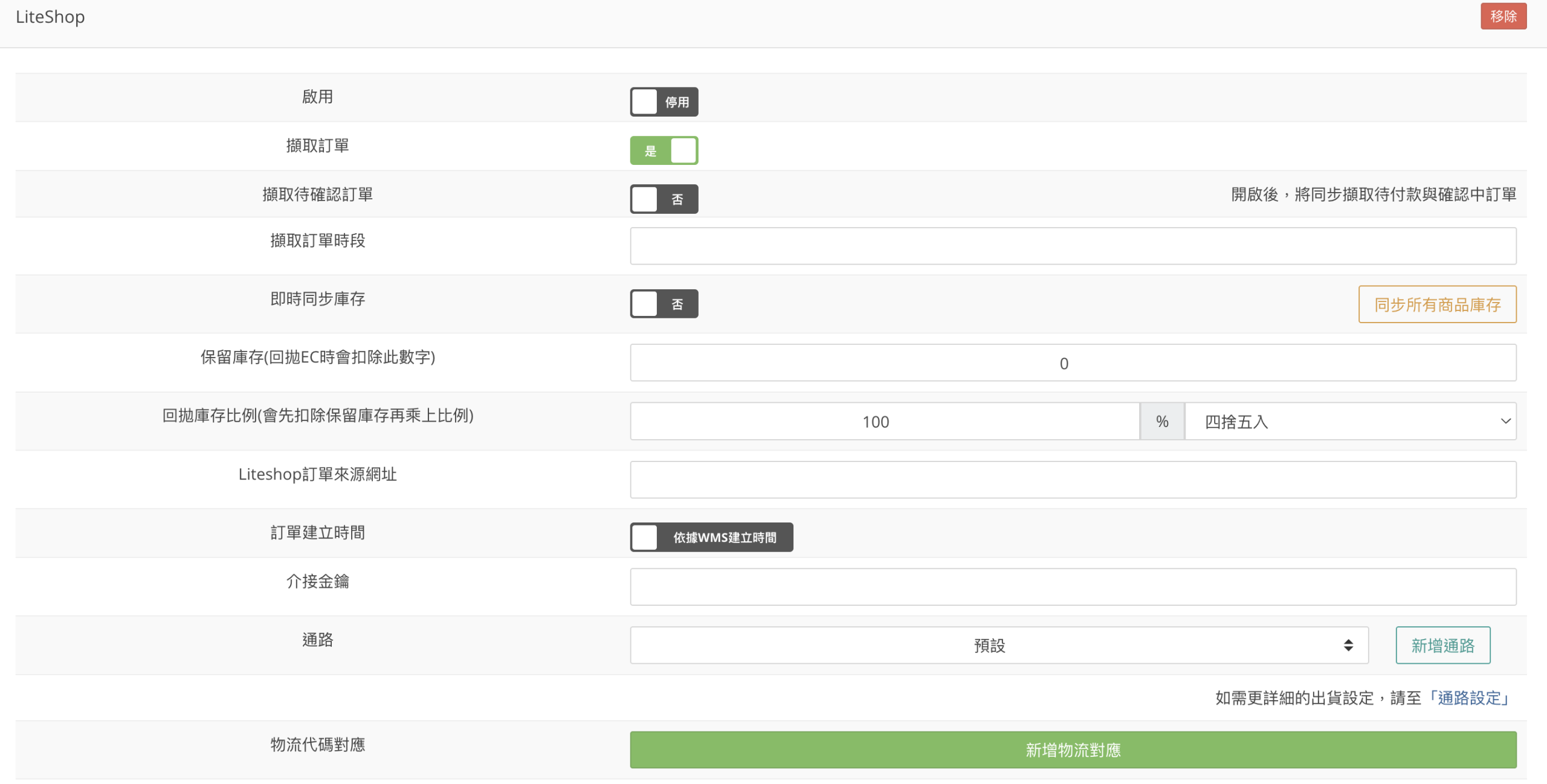Viewport: 1547px width, 784px height.
Task: Click the red 移除 remove button
Action: [x=1502, y=16]
